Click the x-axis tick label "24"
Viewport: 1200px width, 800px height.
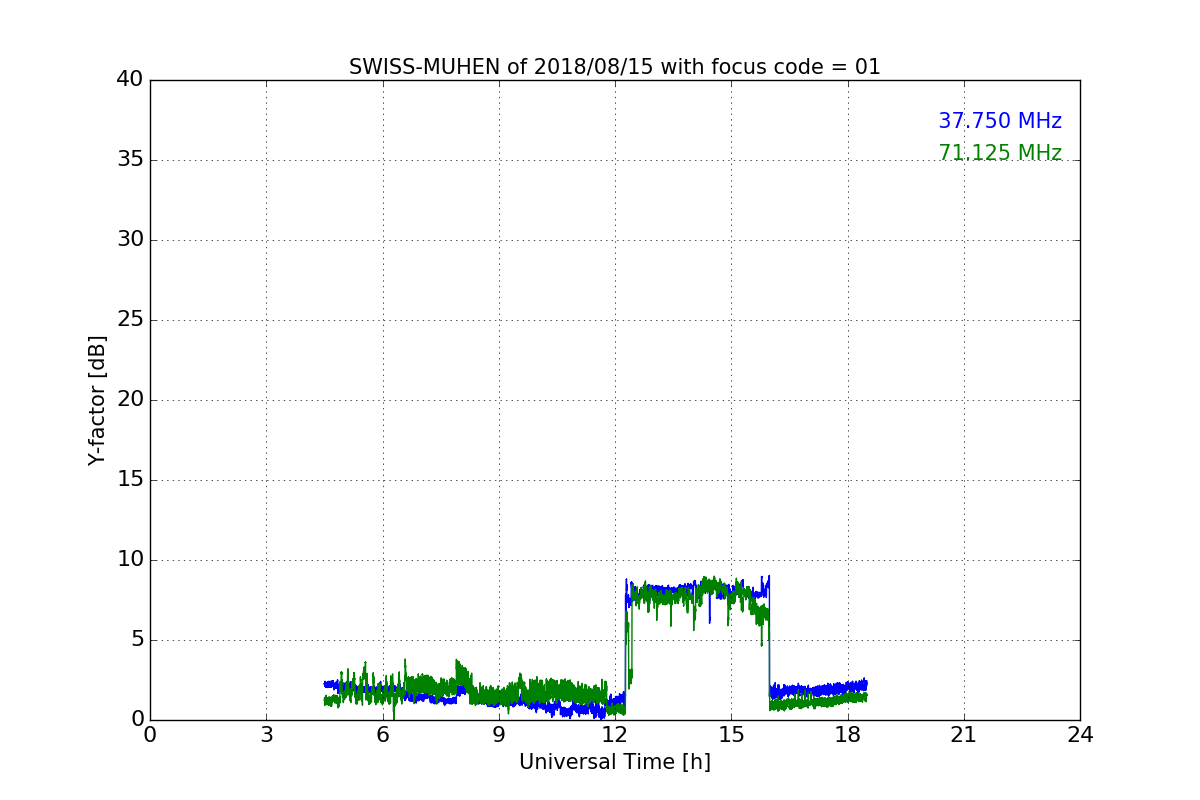[x=1080, y=735]
